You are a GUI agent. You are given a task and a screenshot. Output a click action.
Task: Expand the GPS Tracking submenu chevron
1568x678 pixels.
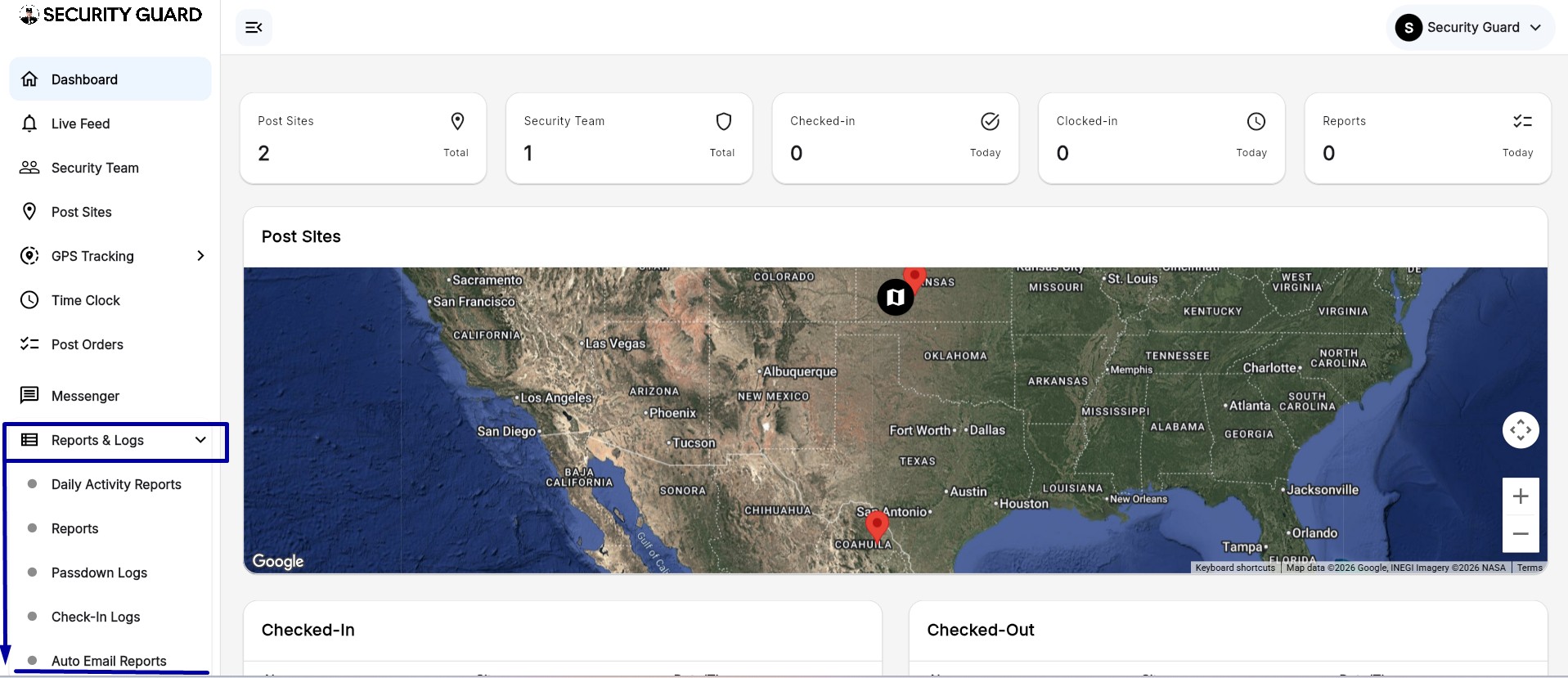point(200,256)
